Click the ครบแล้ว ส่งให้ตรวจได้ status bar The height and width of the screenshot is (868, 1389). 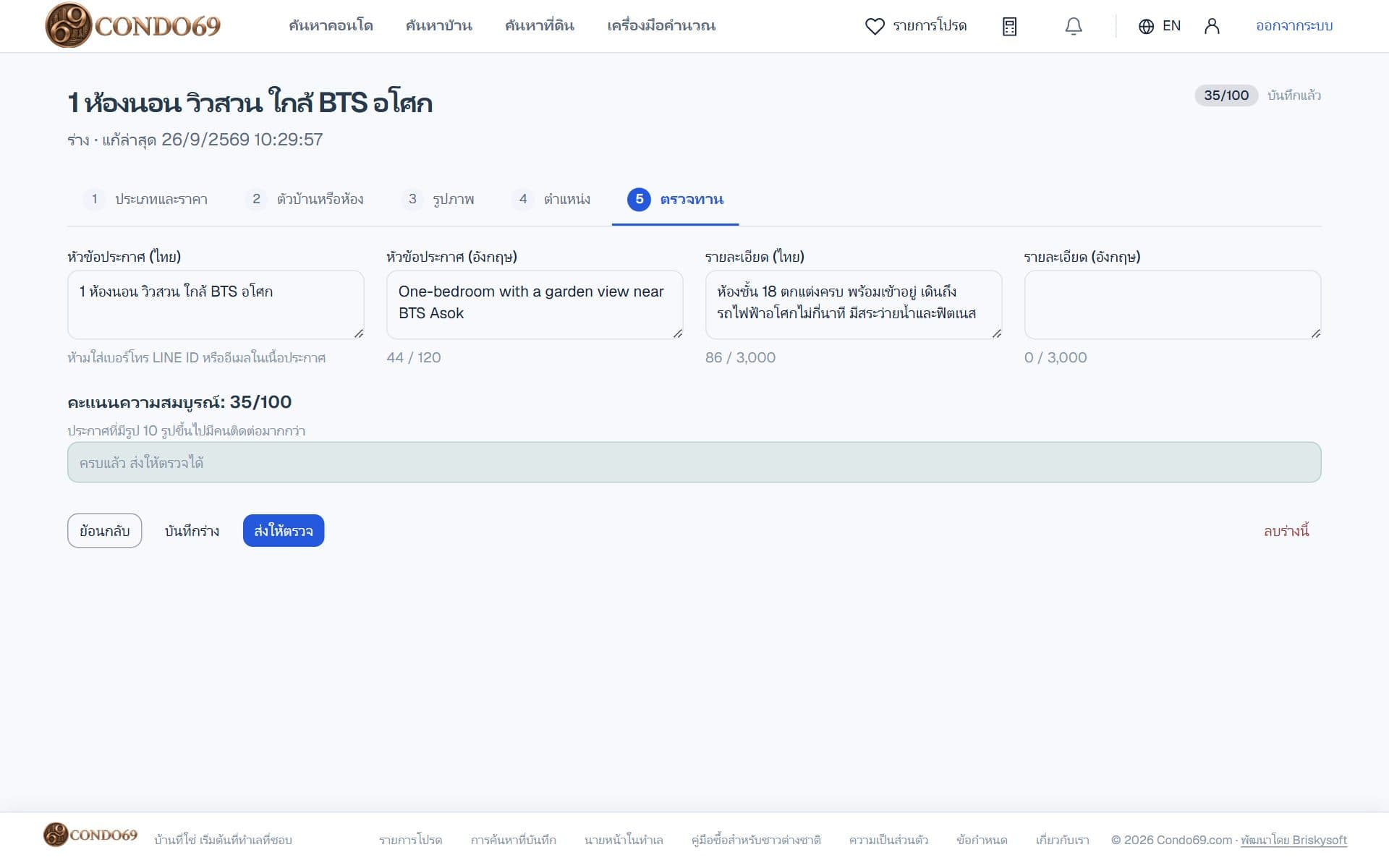(x=694, y=462)
